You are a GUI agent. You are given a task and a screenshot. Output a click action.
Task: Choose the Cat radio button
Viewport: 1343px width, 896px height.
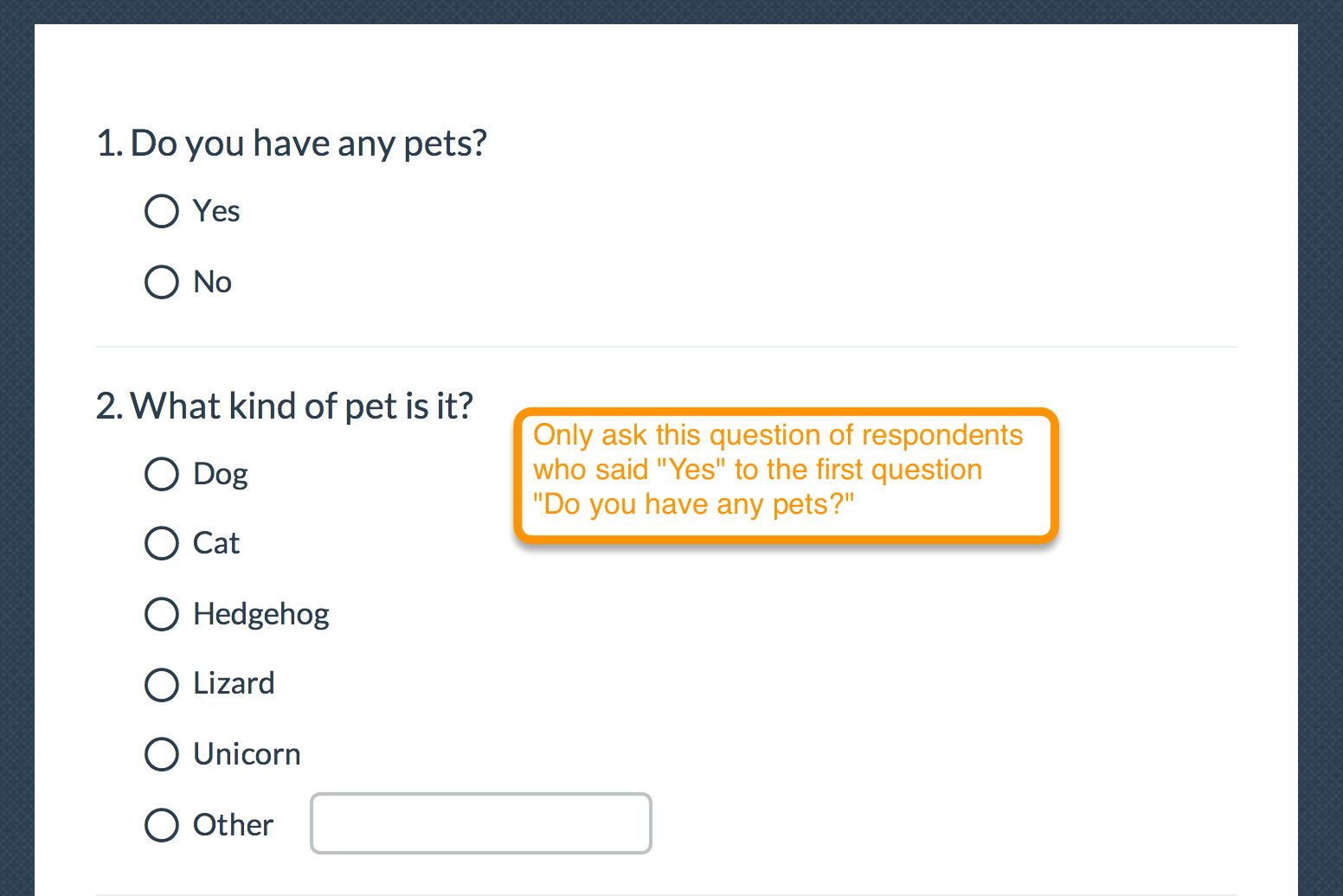(162, 543)
